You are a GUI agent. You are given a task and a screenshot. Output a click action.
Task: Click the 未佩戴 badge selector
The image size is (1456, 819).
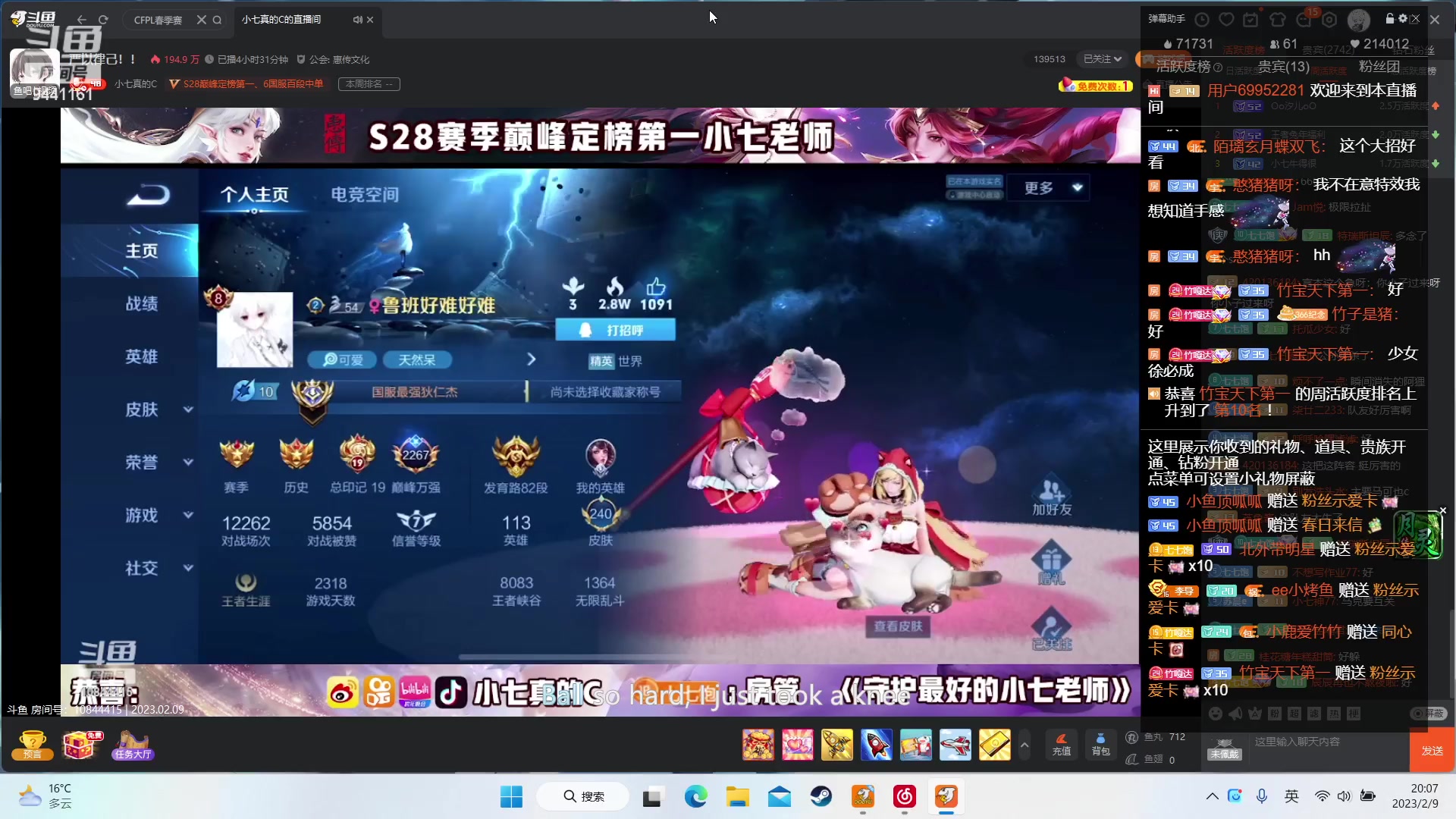[1225, 748]
